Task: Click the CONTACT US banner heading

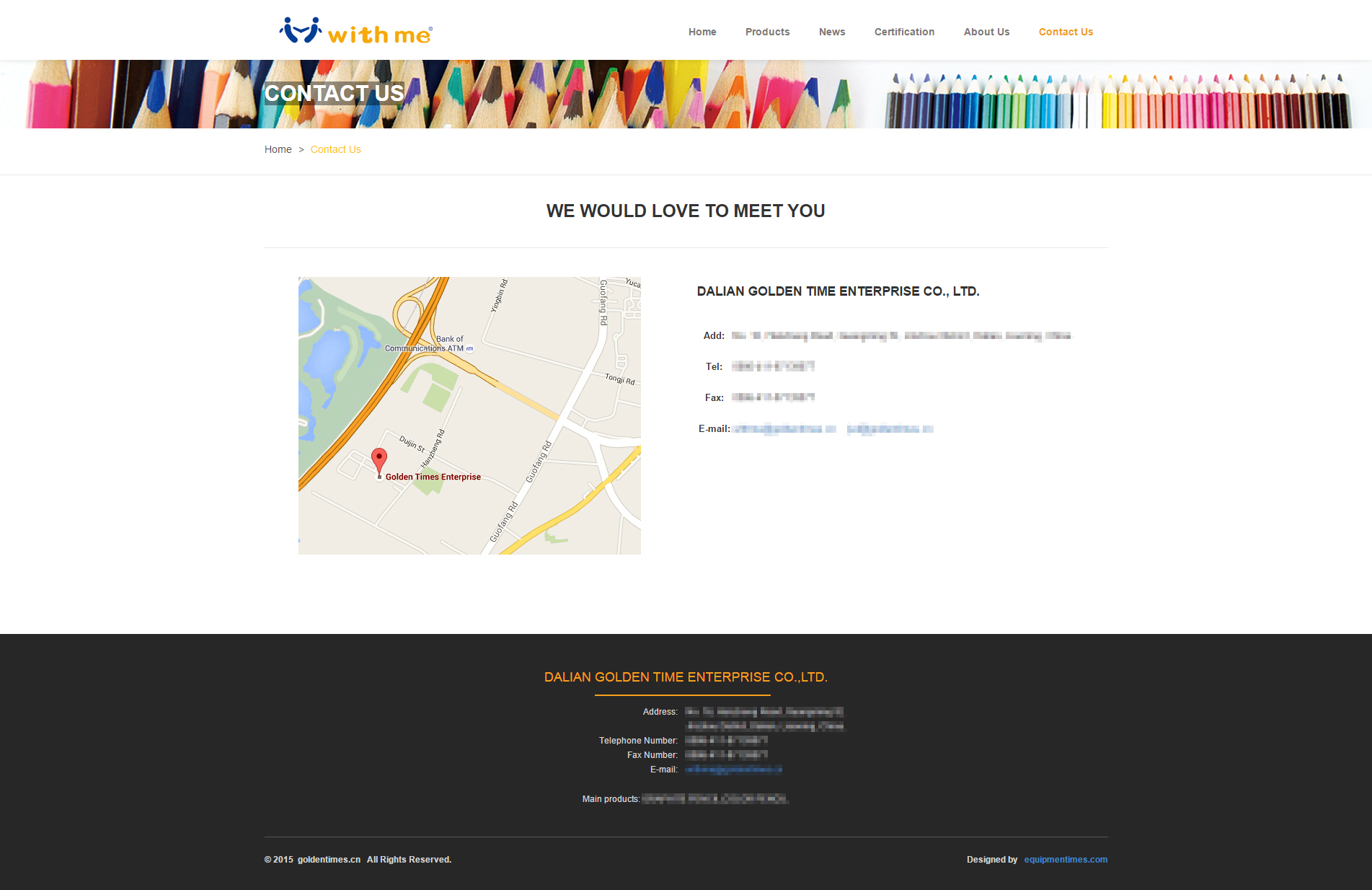Action: (334, 93)
